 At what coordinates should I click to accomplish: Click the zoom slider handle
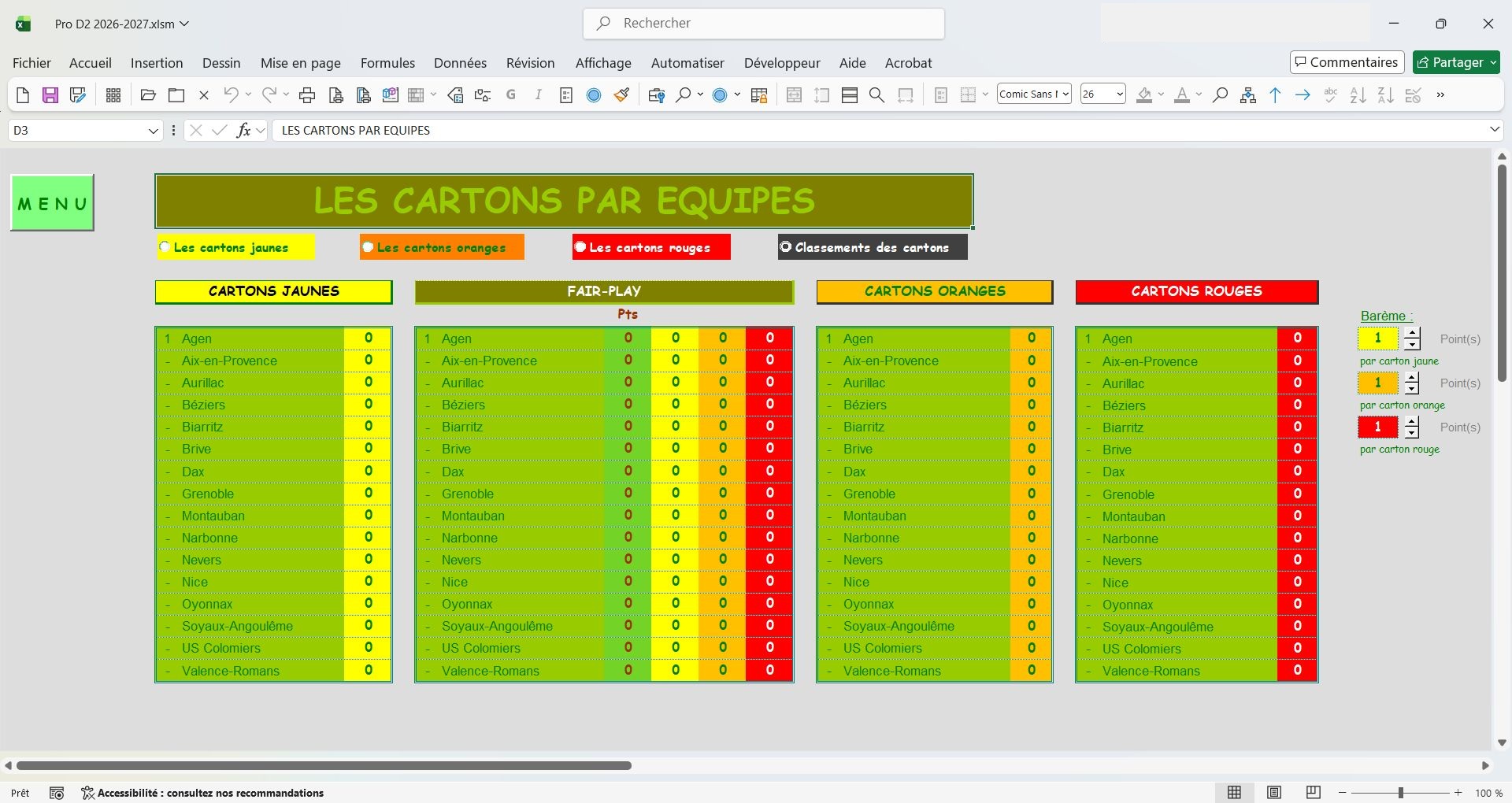tap(1401, 793)
